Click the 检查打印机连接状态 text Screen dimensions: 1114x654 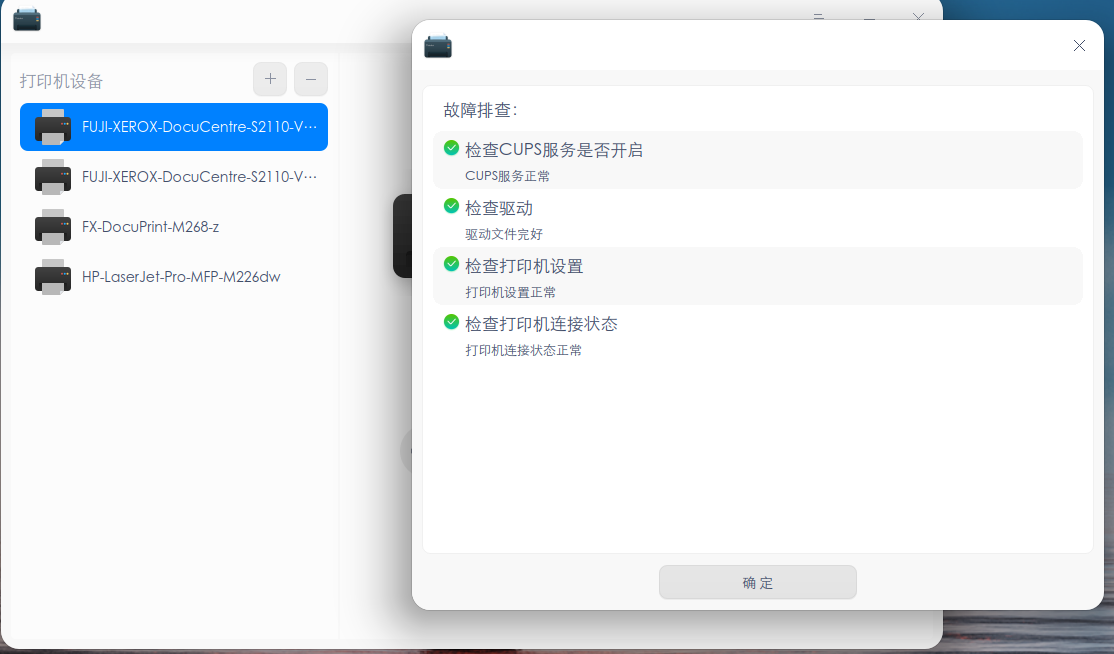pyautogui.click(x=541, y=324)
